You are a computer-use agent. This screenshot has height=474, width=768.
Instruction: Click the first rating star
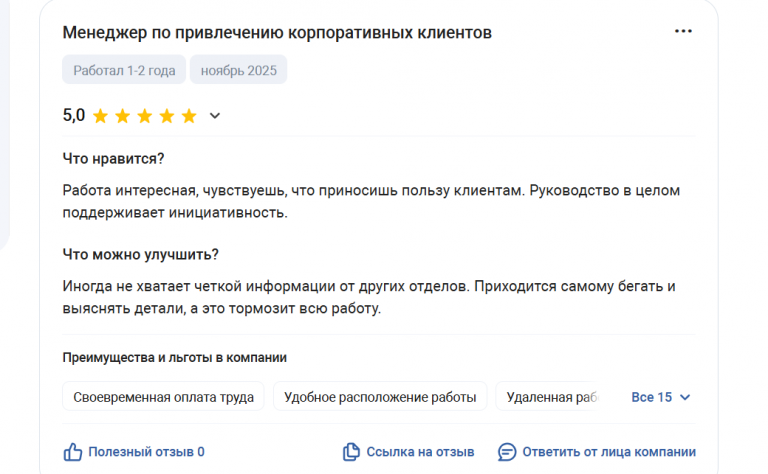(101, 116)
